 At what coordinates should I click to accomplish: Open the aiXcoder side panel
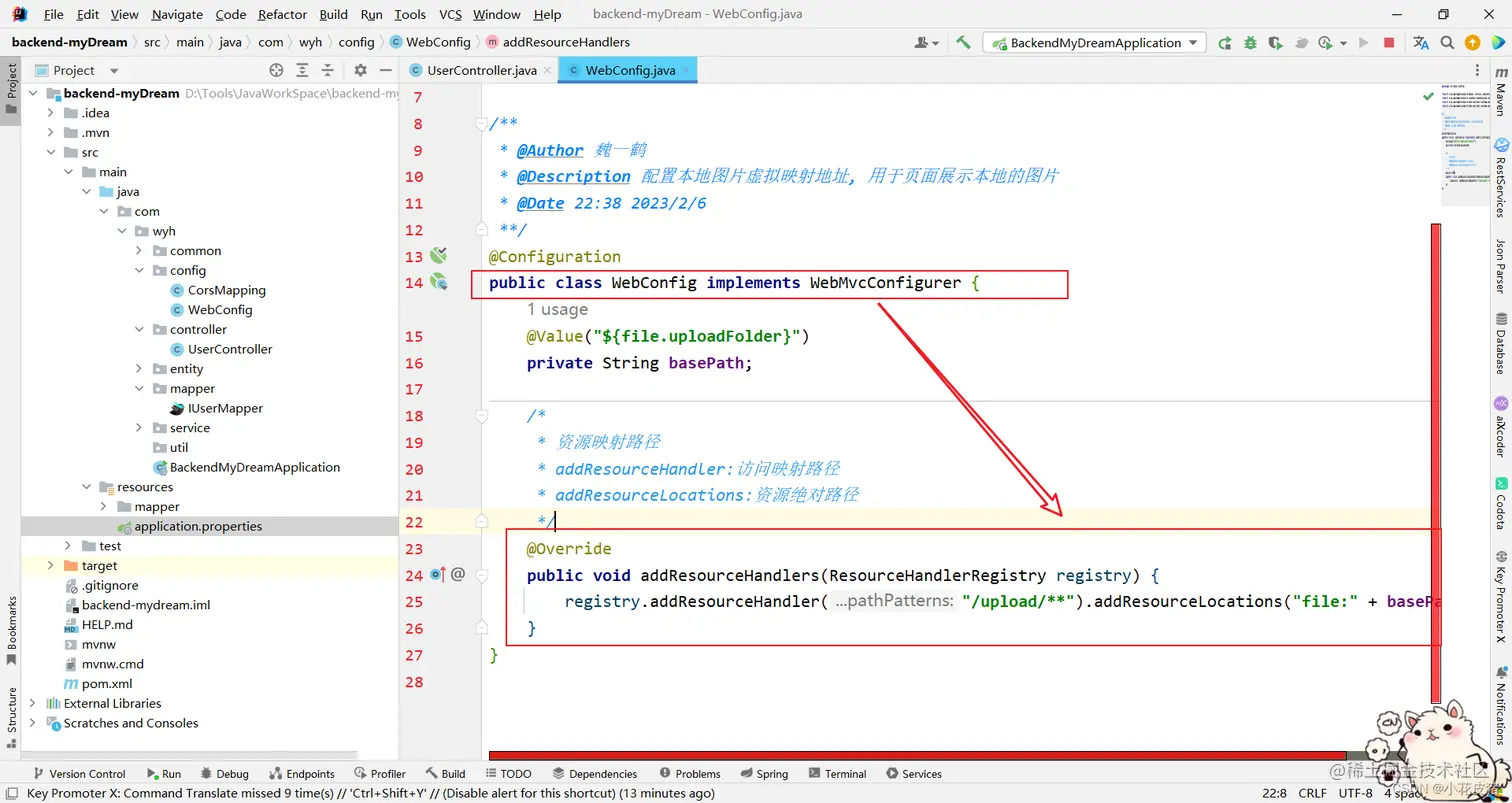[x=1500, y=427]
